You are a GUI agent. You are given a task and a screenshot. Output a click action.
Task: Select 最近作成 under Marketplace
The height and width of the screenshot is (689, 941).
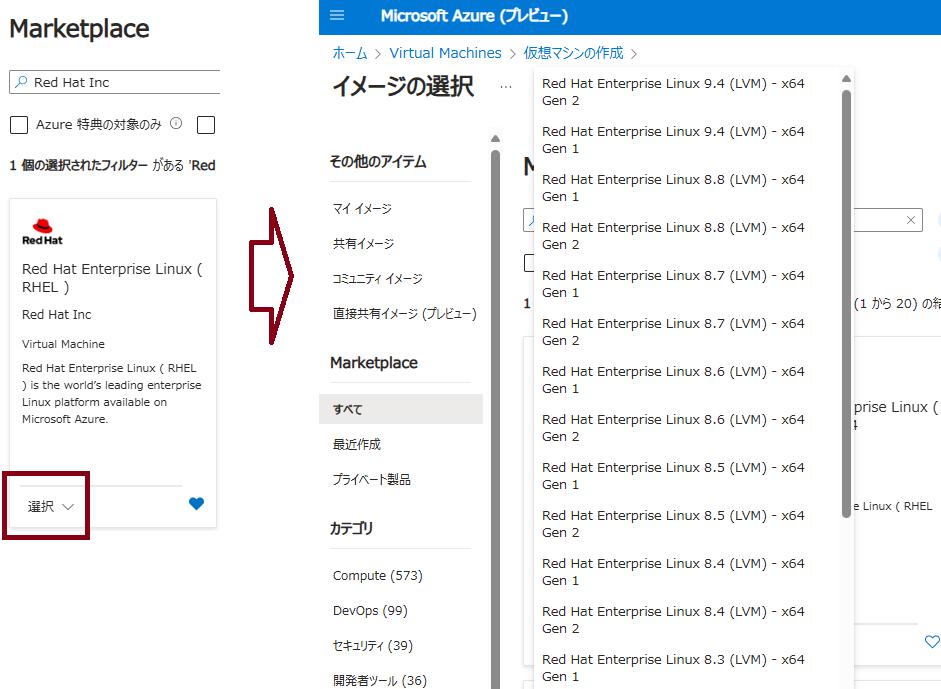[x=356, y=444]
